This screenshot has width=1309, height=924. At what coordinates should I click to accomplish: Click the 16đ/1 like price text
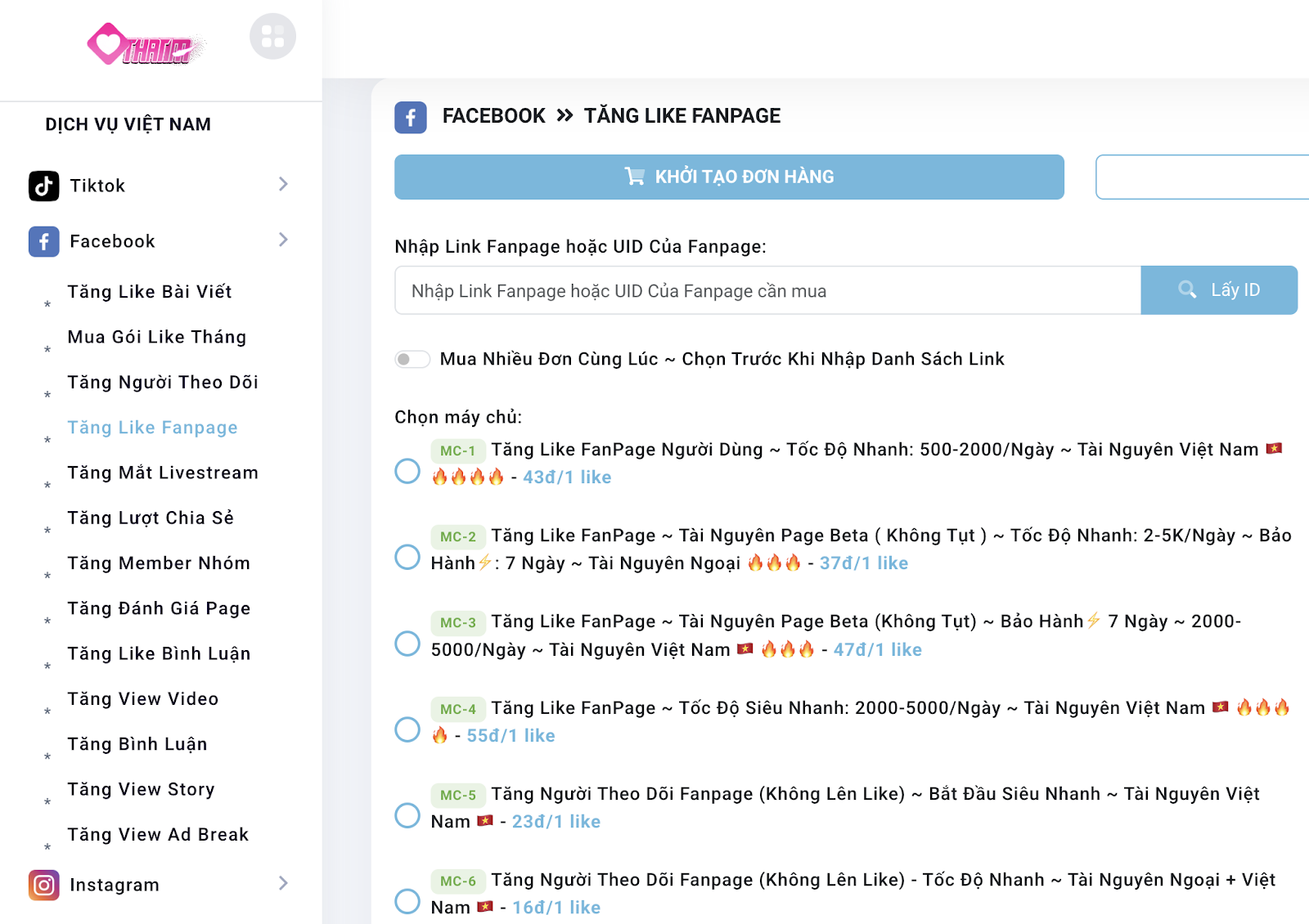point(556,908)
